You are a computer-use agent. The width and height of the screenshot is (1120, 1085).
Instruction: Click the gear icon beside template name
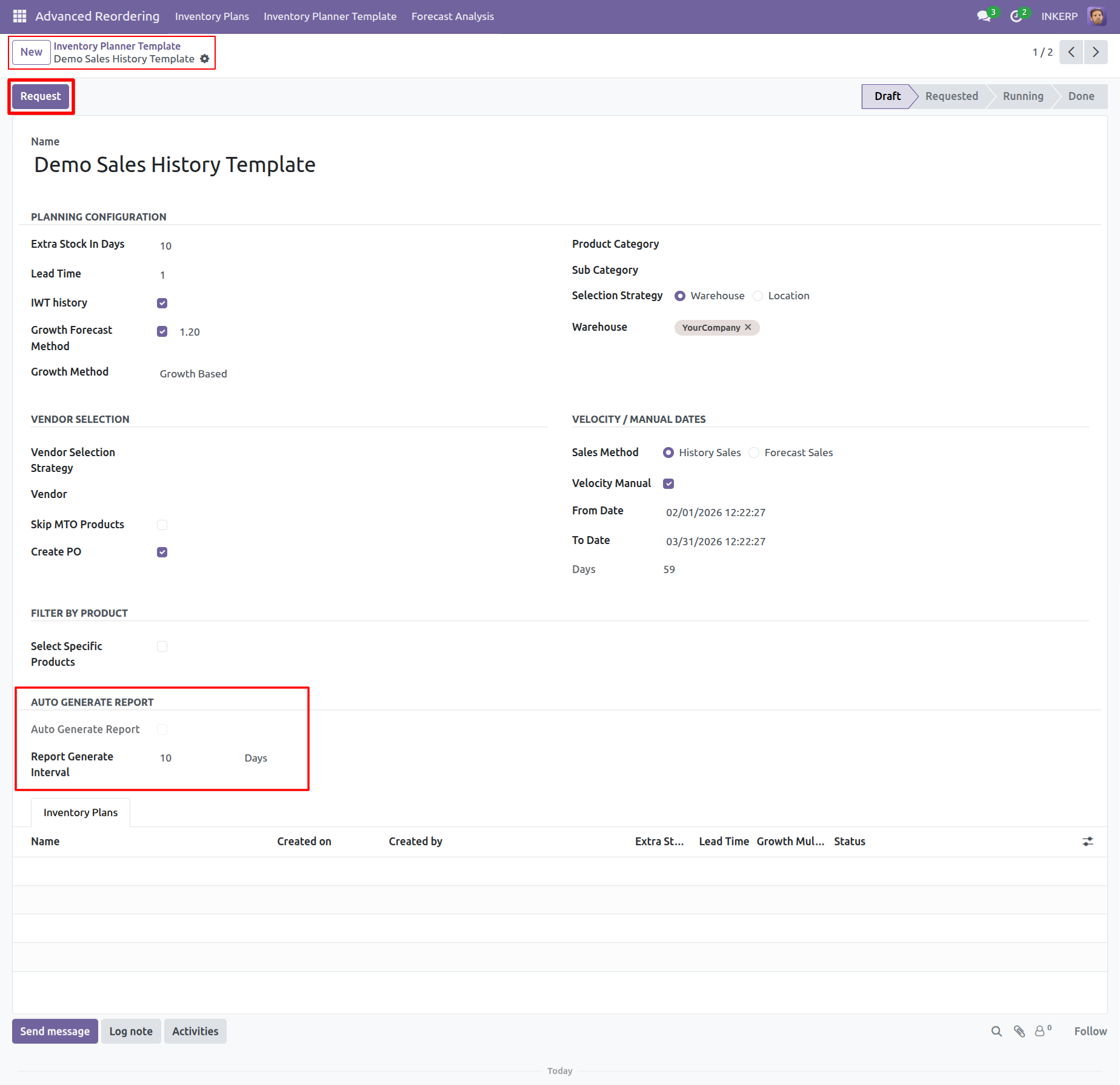(205, 59)
